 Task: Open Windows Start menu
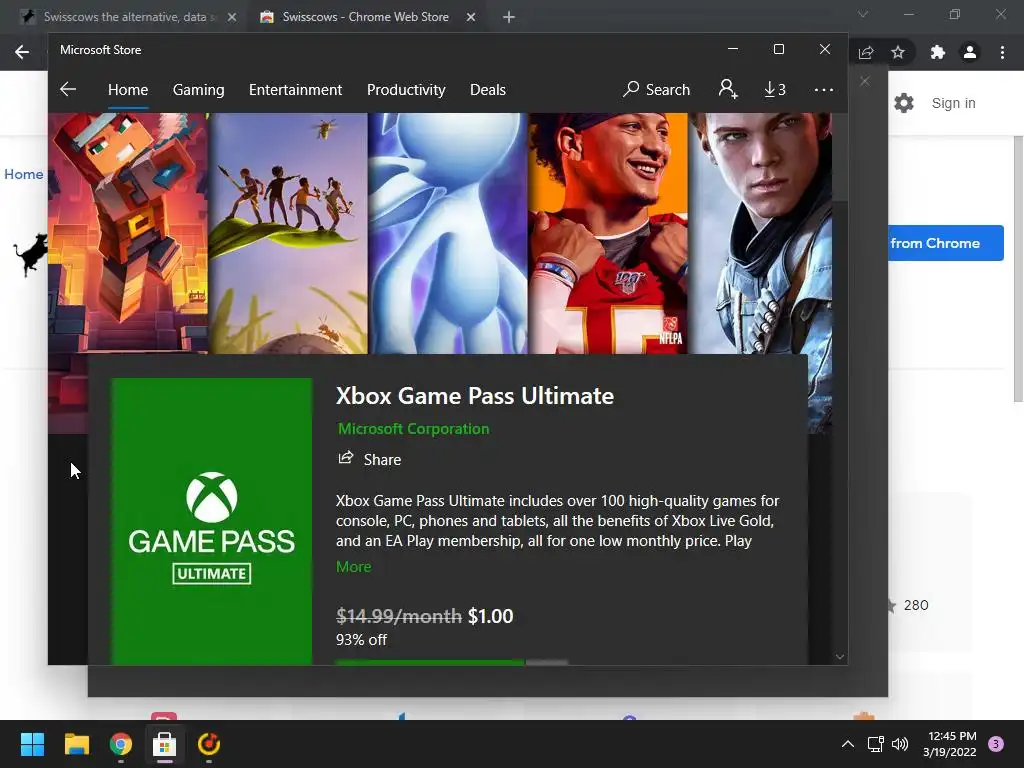pyautogui.click(x=32, y=744)
